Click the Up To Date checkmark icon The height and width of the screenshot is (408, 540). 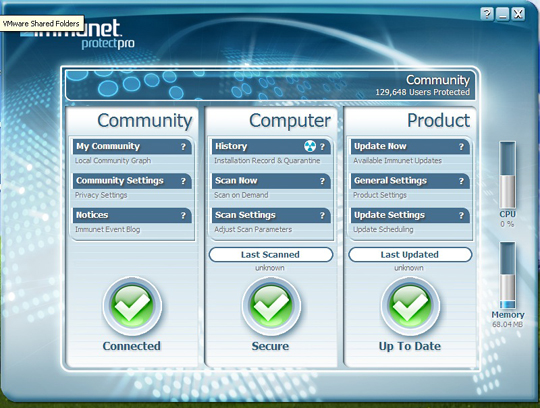(x=410, y=306)
